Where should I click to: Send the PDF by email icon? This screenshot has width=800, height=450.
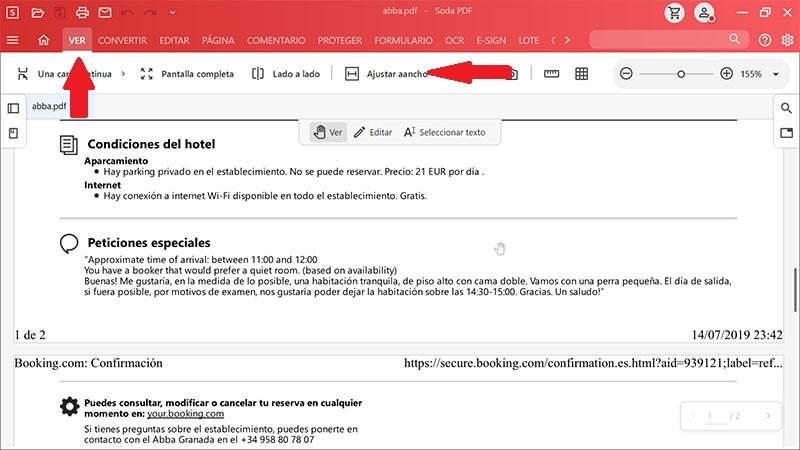(x=105, y=12)
